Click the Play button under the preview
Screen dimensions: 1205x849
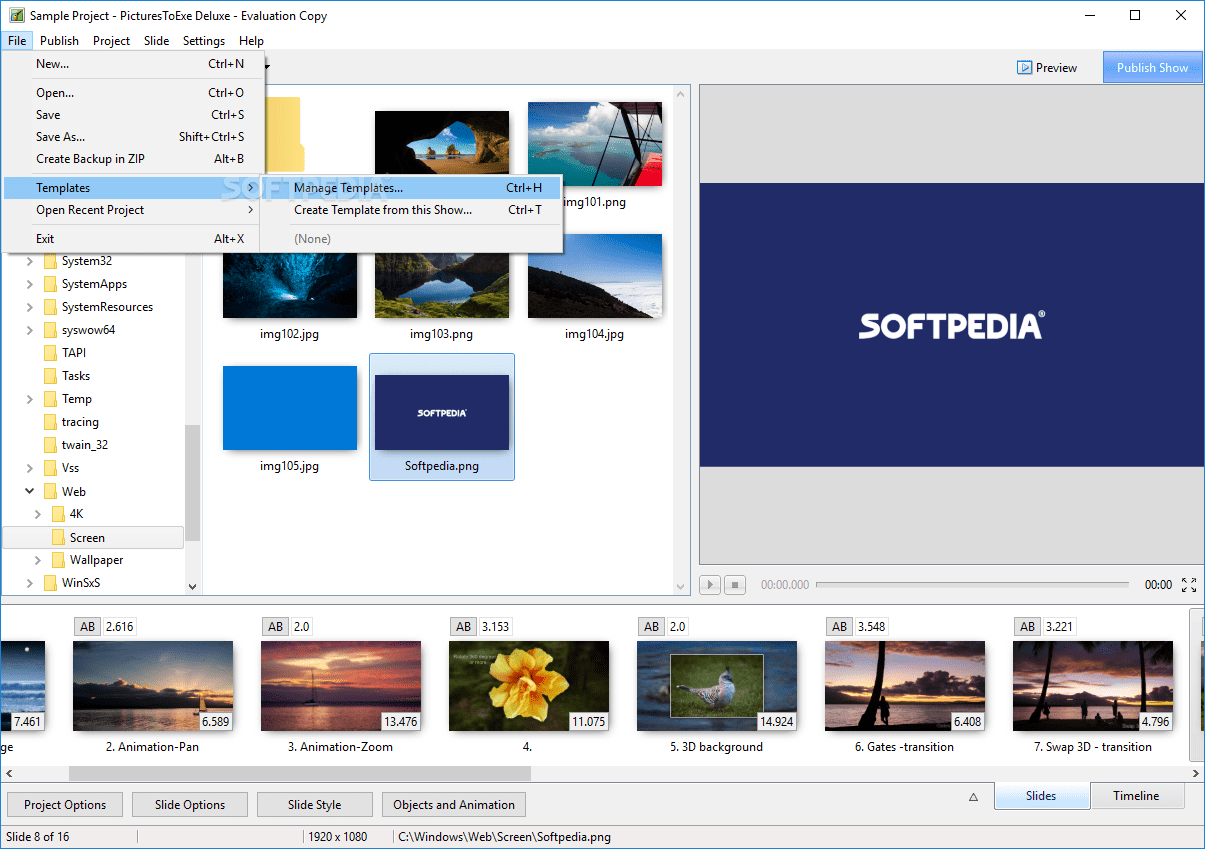pyautogui.click(x=710, y=585)
